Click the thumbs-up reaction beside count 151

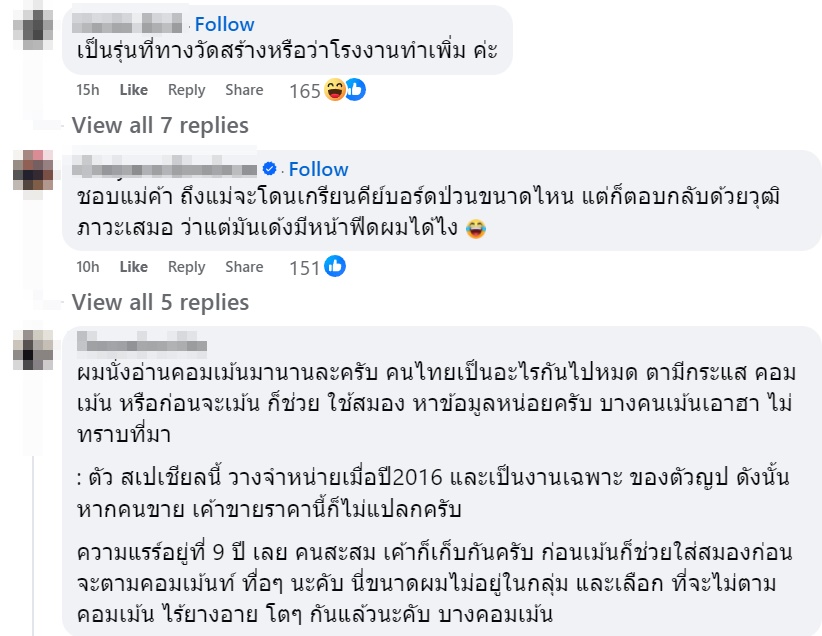[x=333, y=267]
